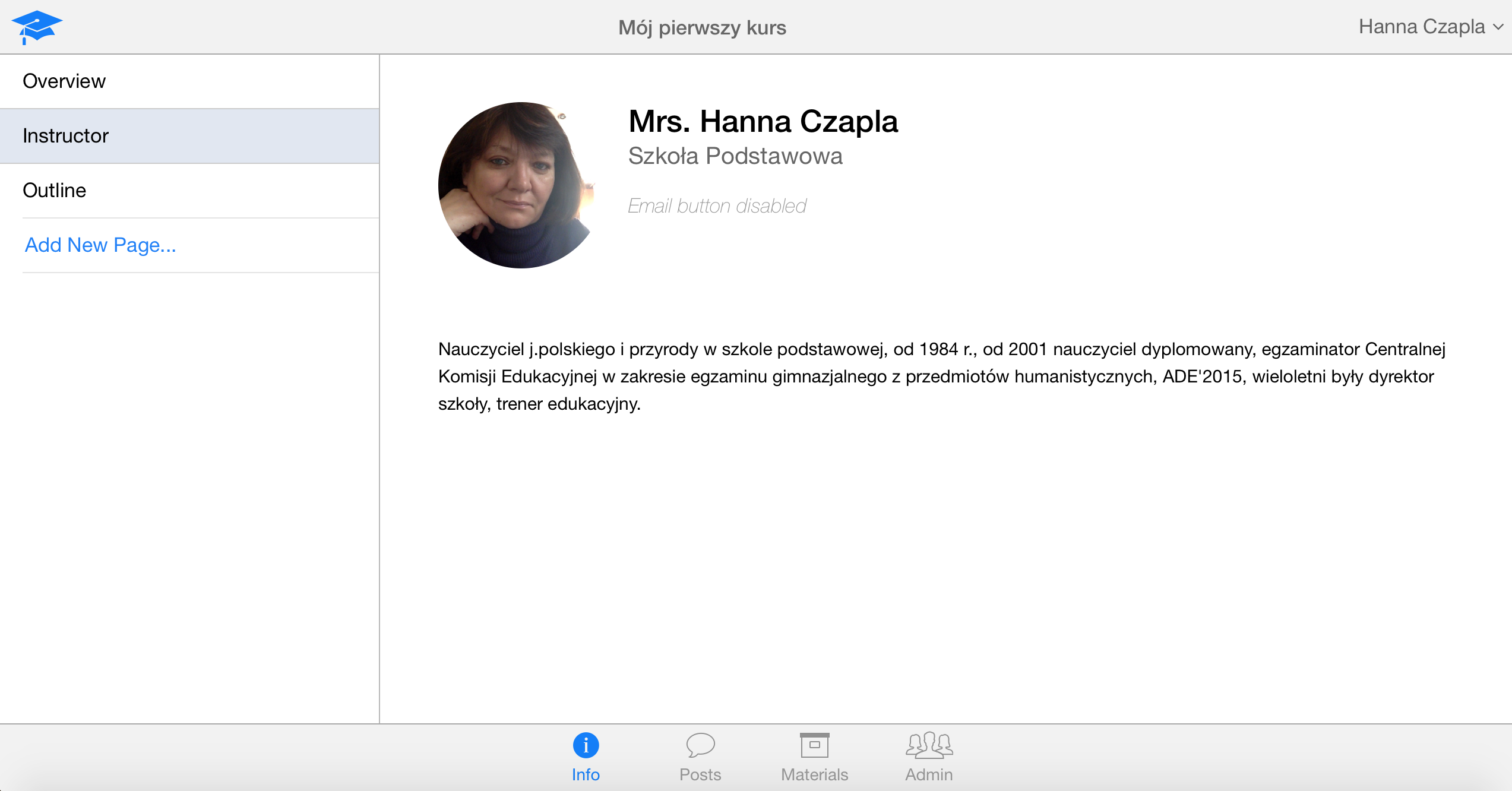Viewport: 1512px width, 791px height.
Task: Open the Admin people icon
Action: point(929,745)
